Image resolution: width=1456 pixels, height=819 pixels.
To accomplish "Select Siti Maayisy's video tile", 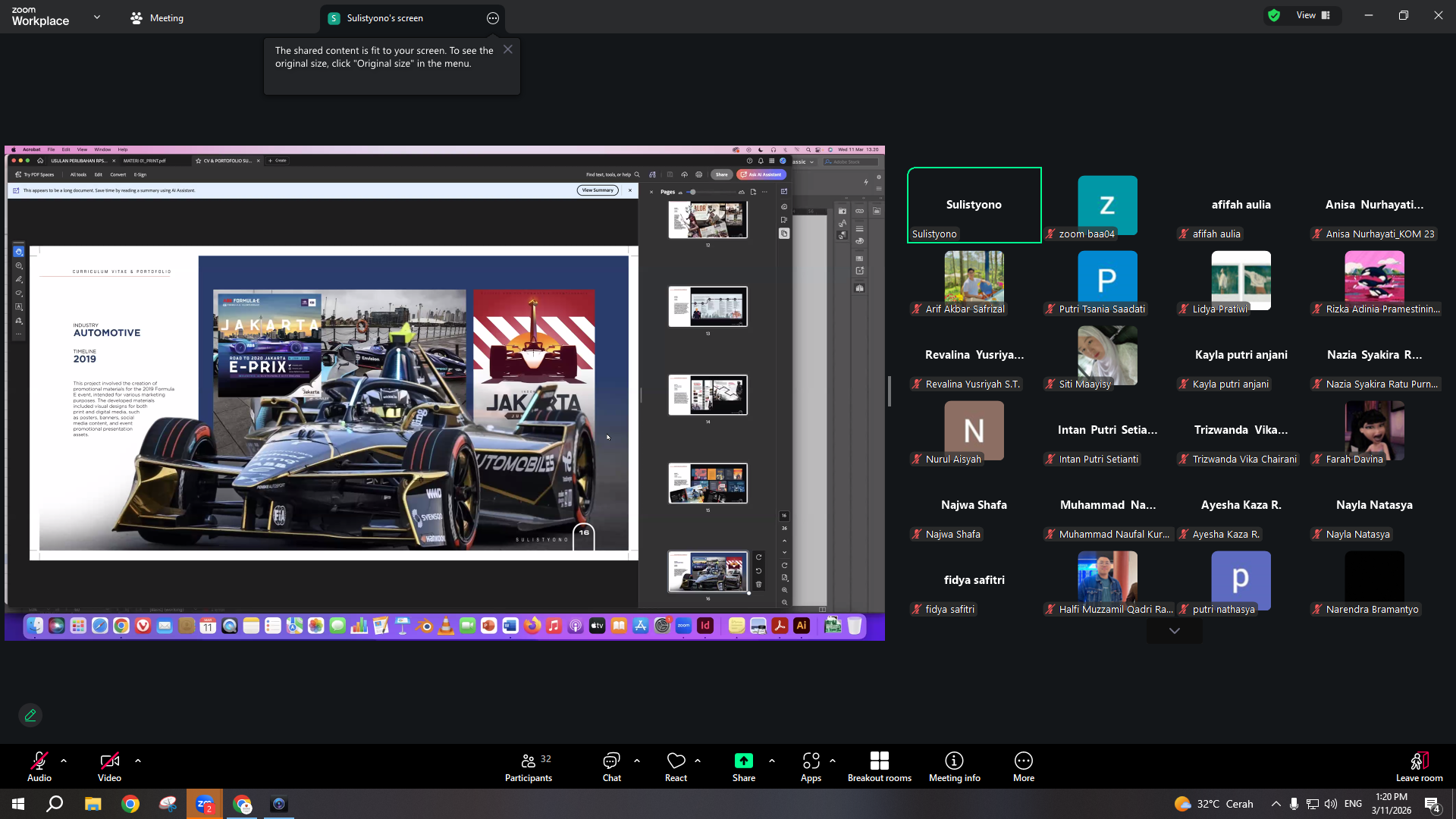I will tap(1107, 356).
